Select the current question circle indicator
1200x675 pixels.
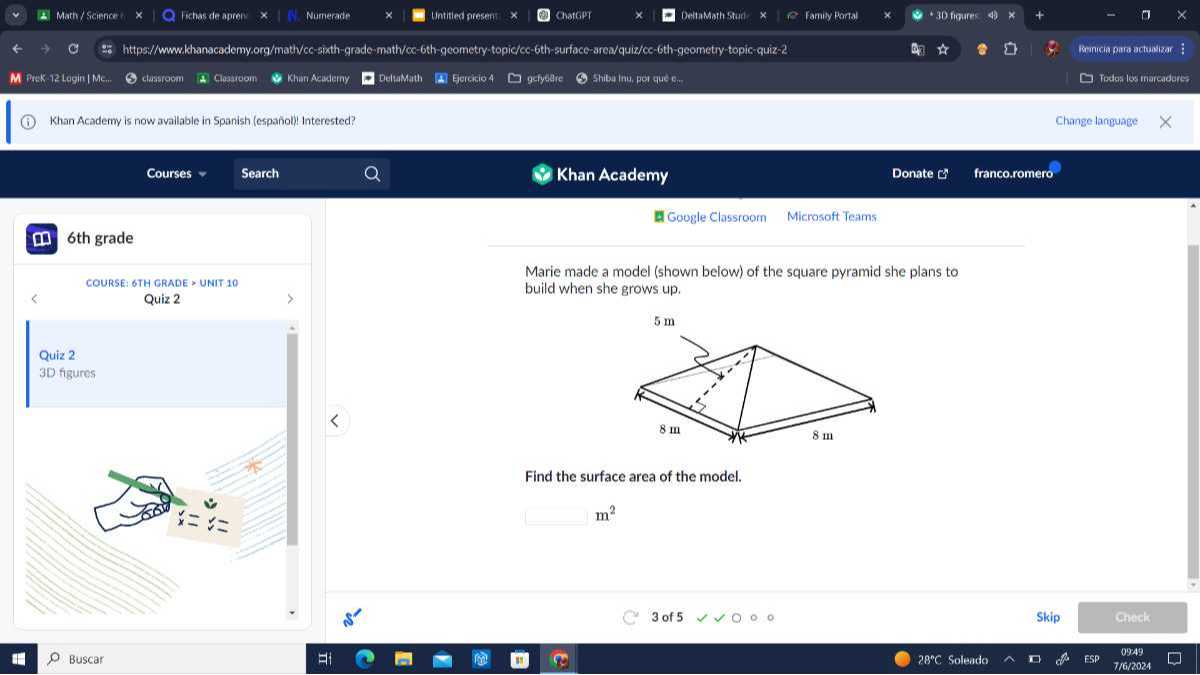coord(736,617)
